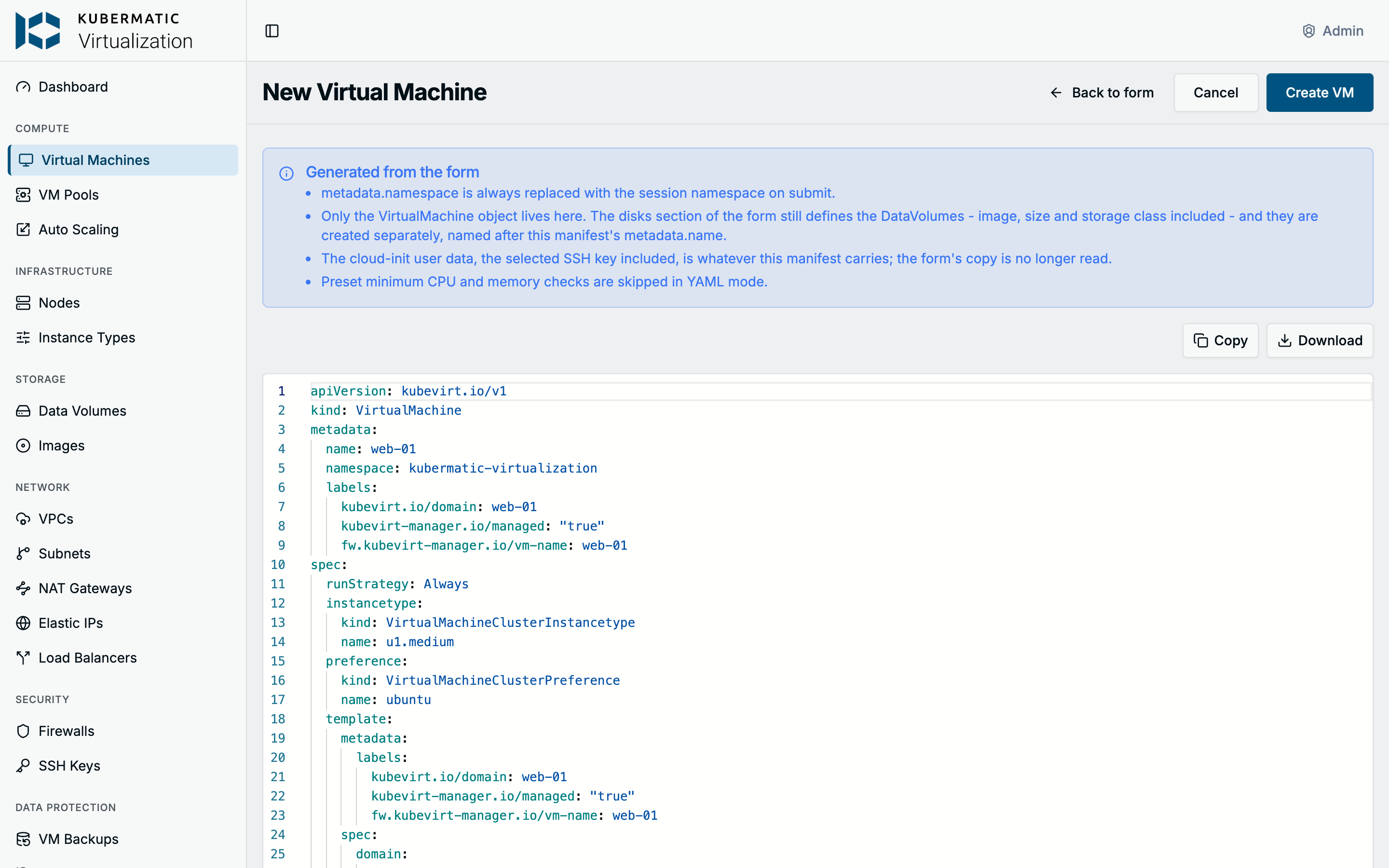The width and height of the screenshot is (1389, 868).
Task: Click the namespace kubermatic-virtualization value
Action: [x=503, y=468]
